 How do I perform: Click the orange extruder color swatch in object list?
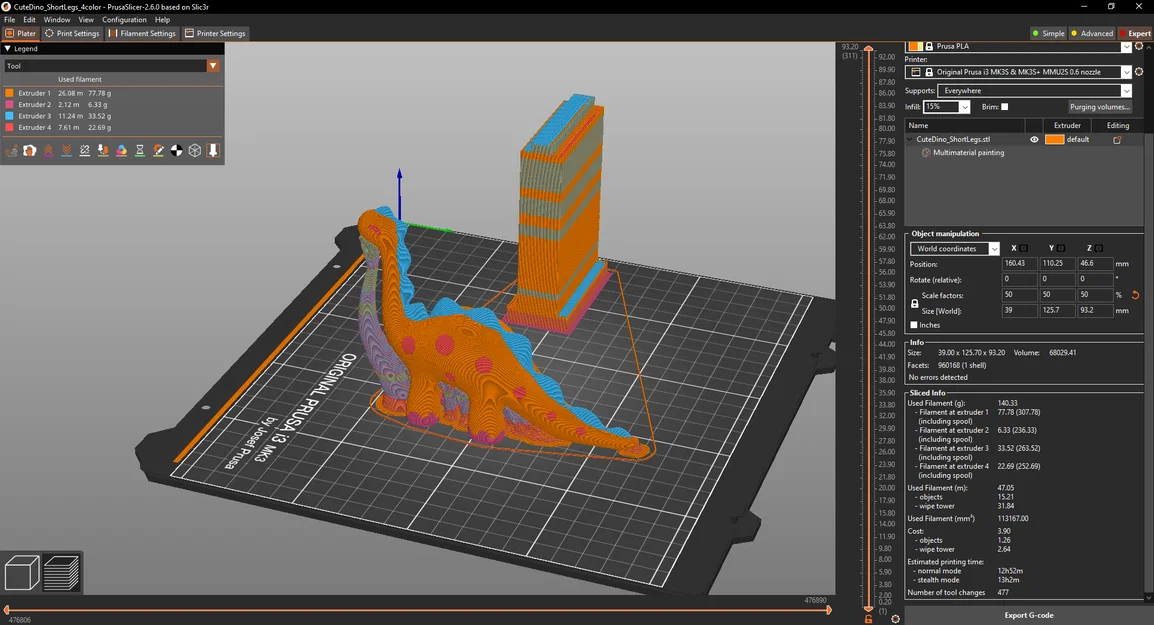[1054, 139]
